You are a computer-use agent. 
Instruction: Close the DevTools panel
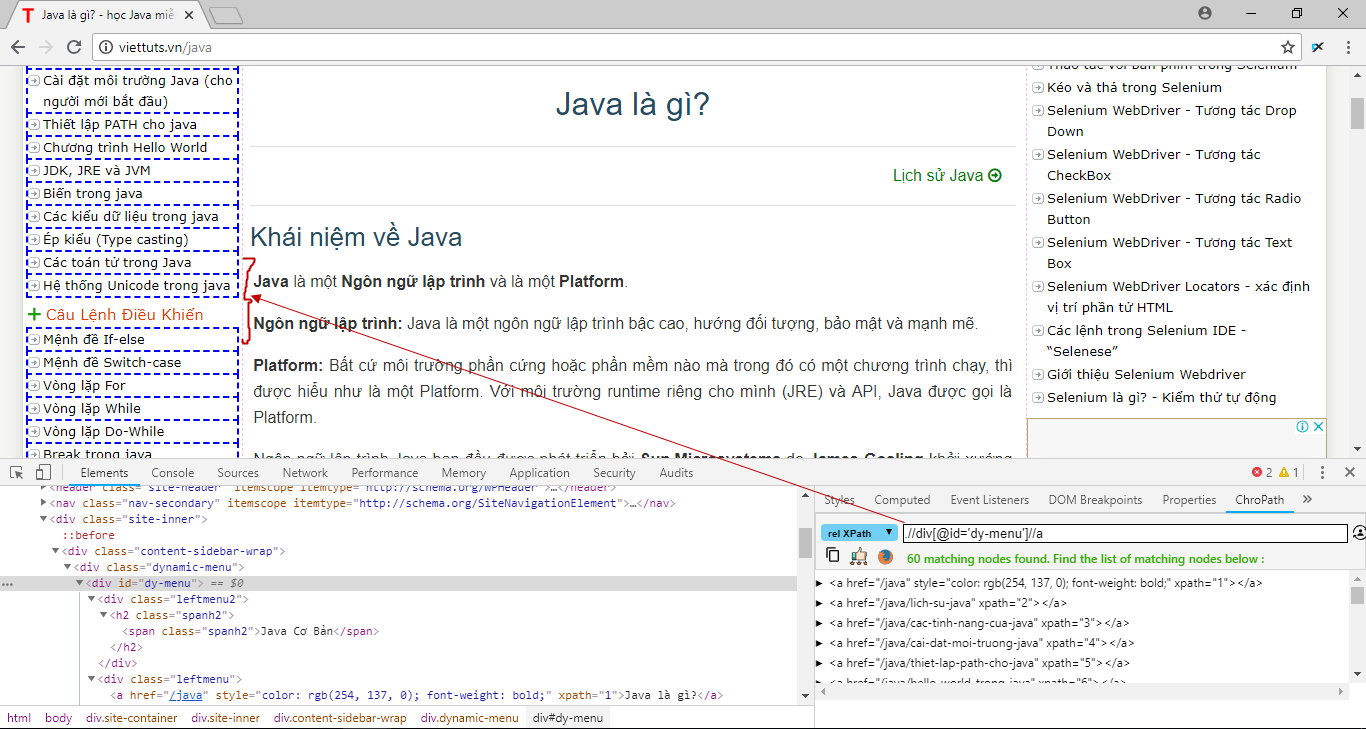[1349, 473]
